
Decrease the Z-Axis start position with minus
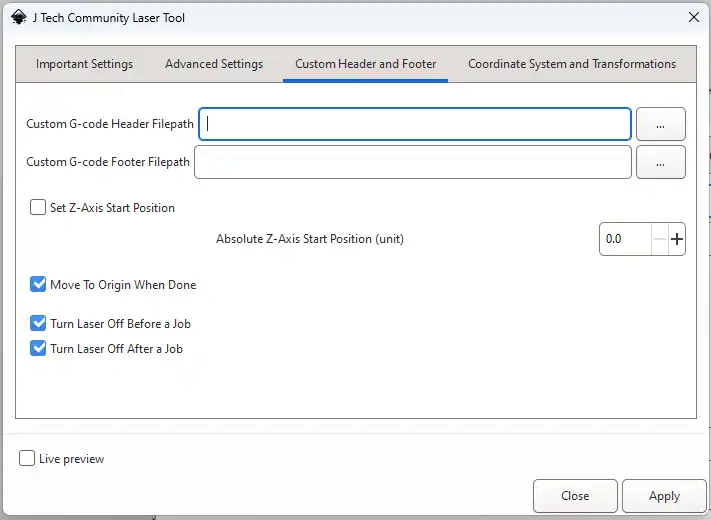(x=660, y=239)
